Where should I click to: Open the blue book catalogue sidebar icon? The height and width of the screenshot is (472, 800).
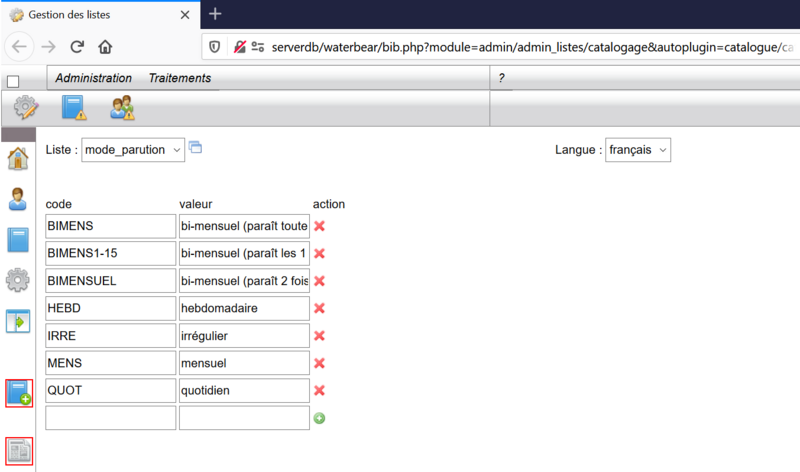[18, 240]
